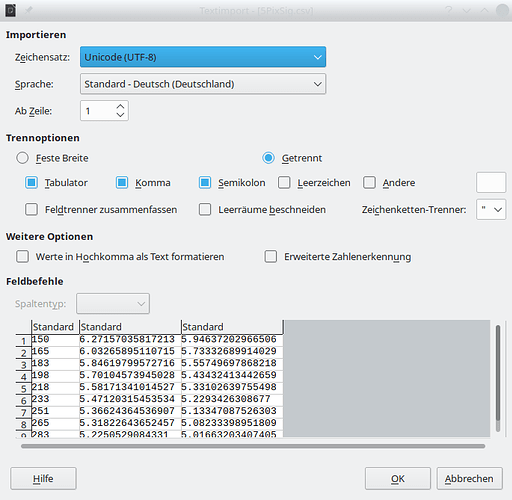Click the vertical scrollbar of the preview table
This screenshot has width=512, height=500.
pos(498,378)
